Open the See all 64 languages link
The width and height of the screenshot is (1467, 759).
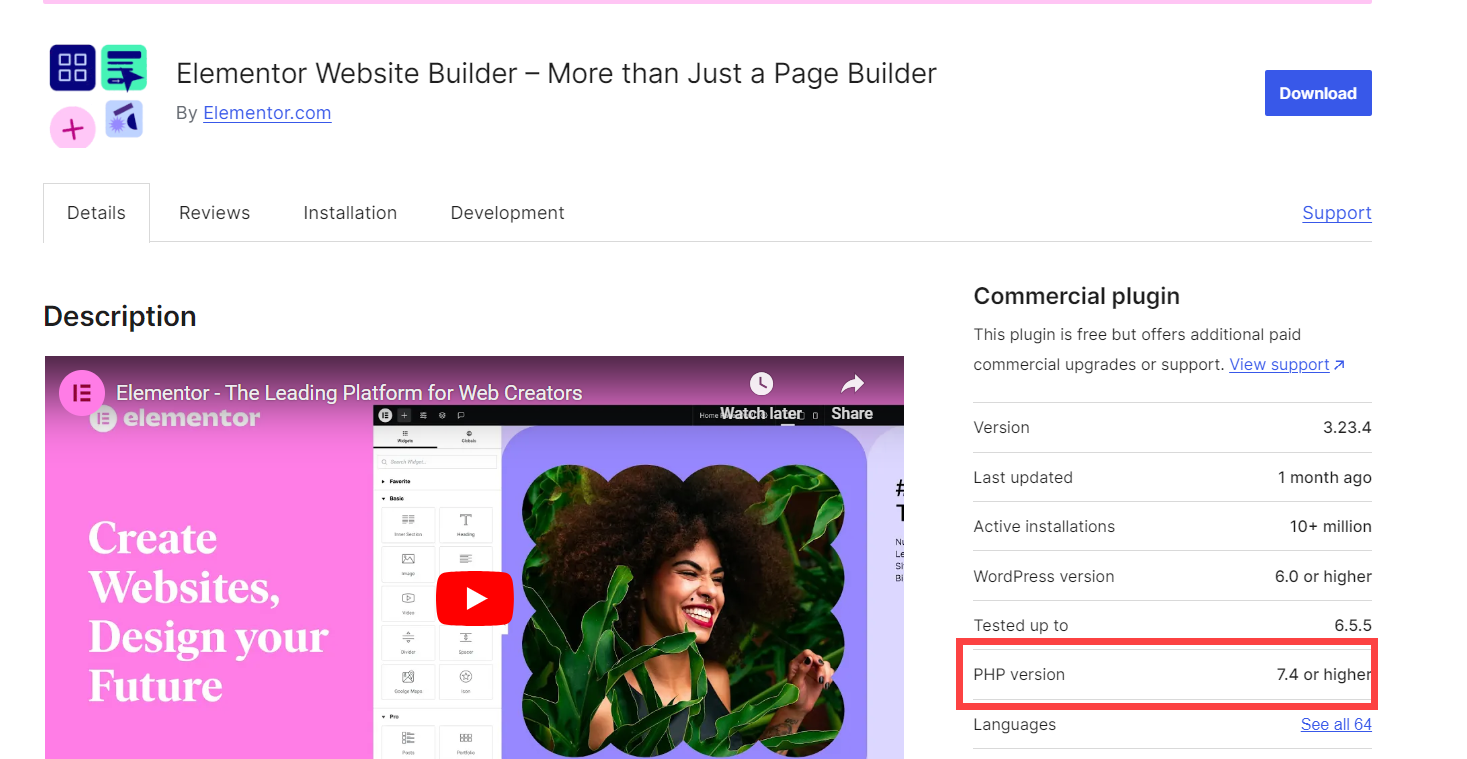tap(1336, 724)
